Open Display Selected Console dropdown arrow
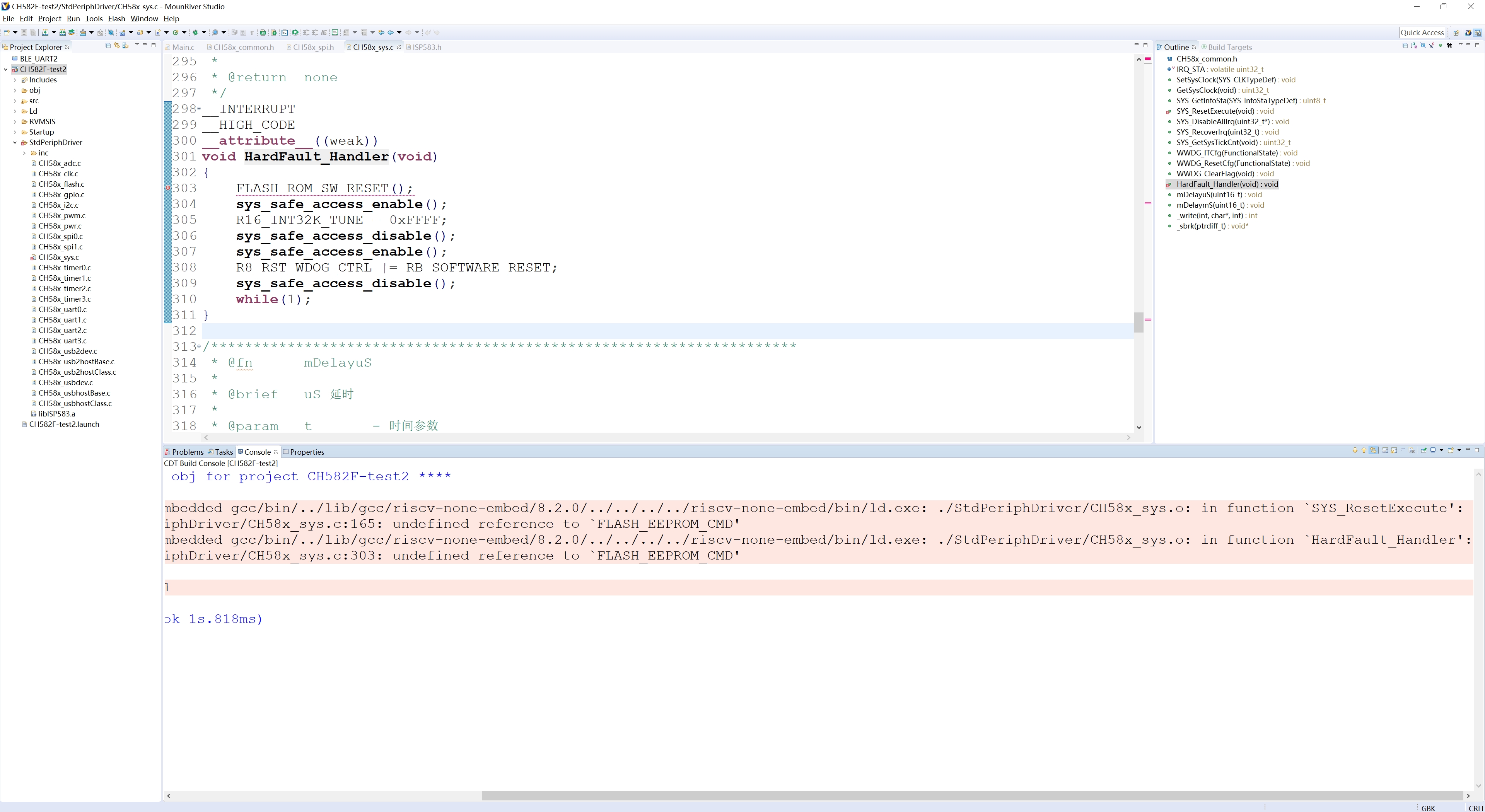Image resolution: width=1485 pixels, height=812 pixels. 1441,450
